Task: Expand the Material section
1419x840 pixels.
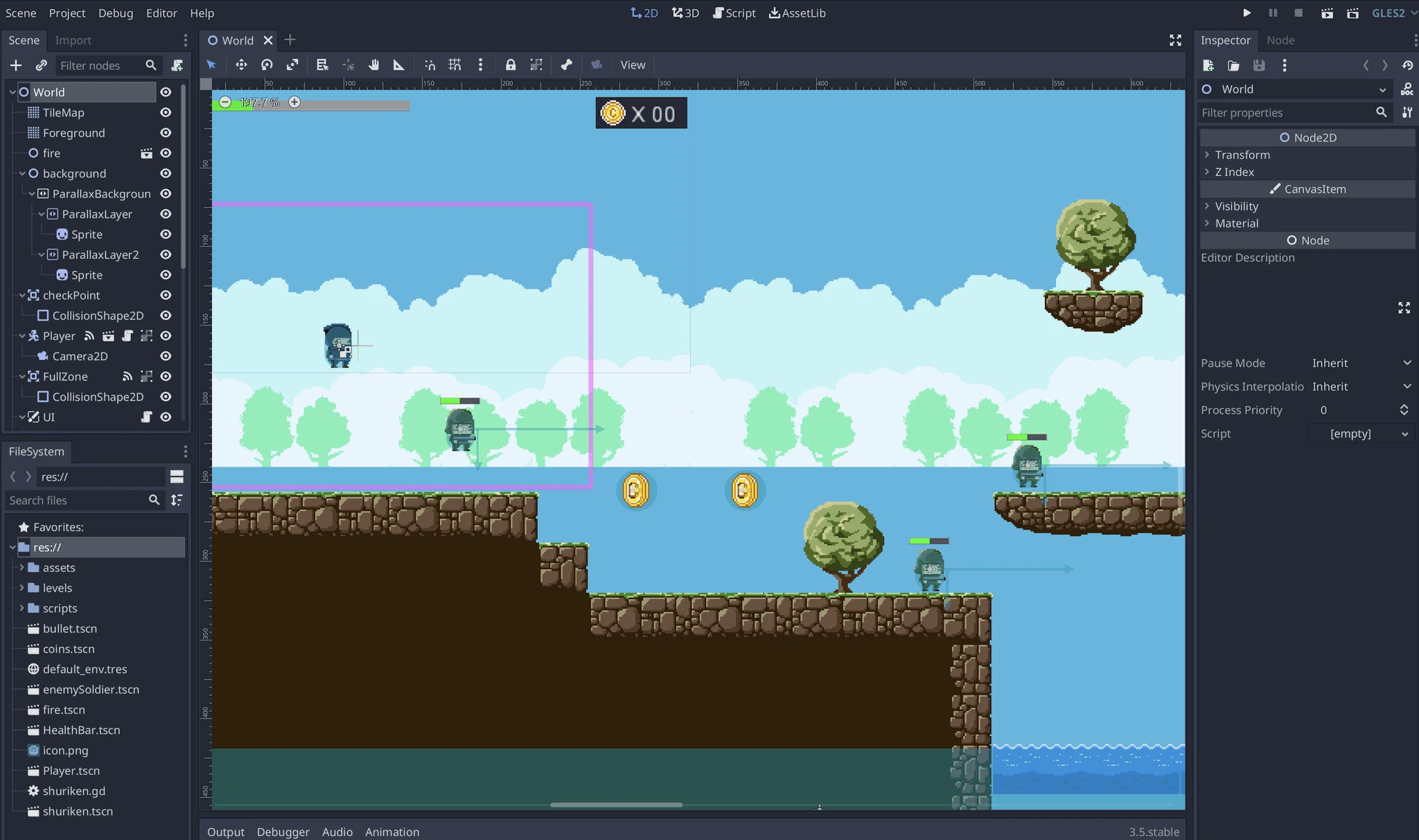Action: point(1307,223)
